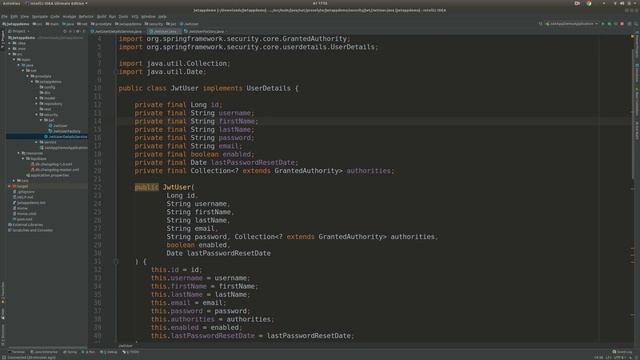Expand the target folder

pos(9,186)
